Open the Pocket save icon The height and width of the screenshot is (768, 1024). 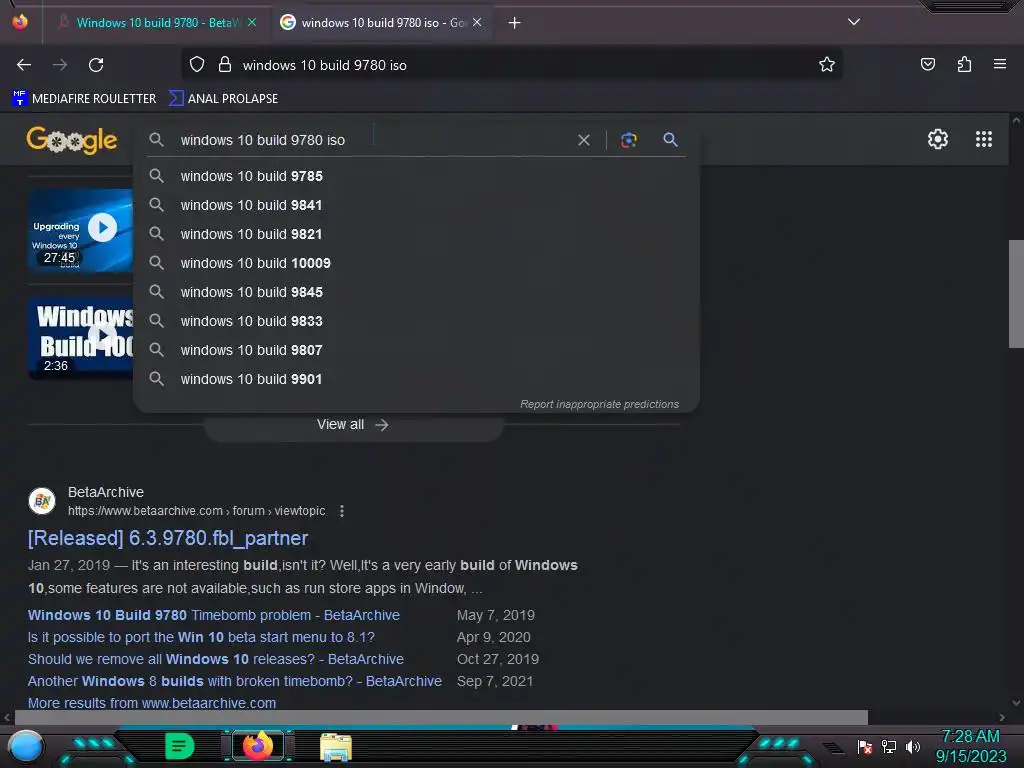[x=927, y=64]
